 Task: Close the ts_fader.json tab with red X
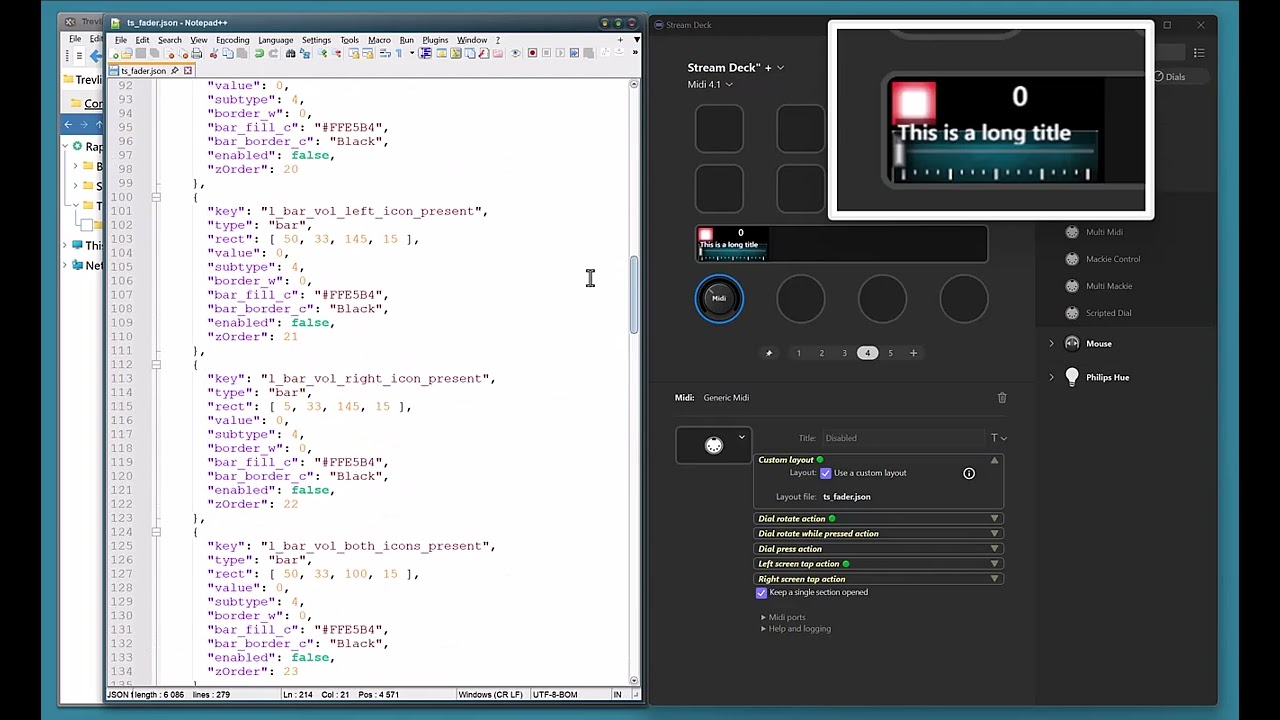[x=187, y=71]
